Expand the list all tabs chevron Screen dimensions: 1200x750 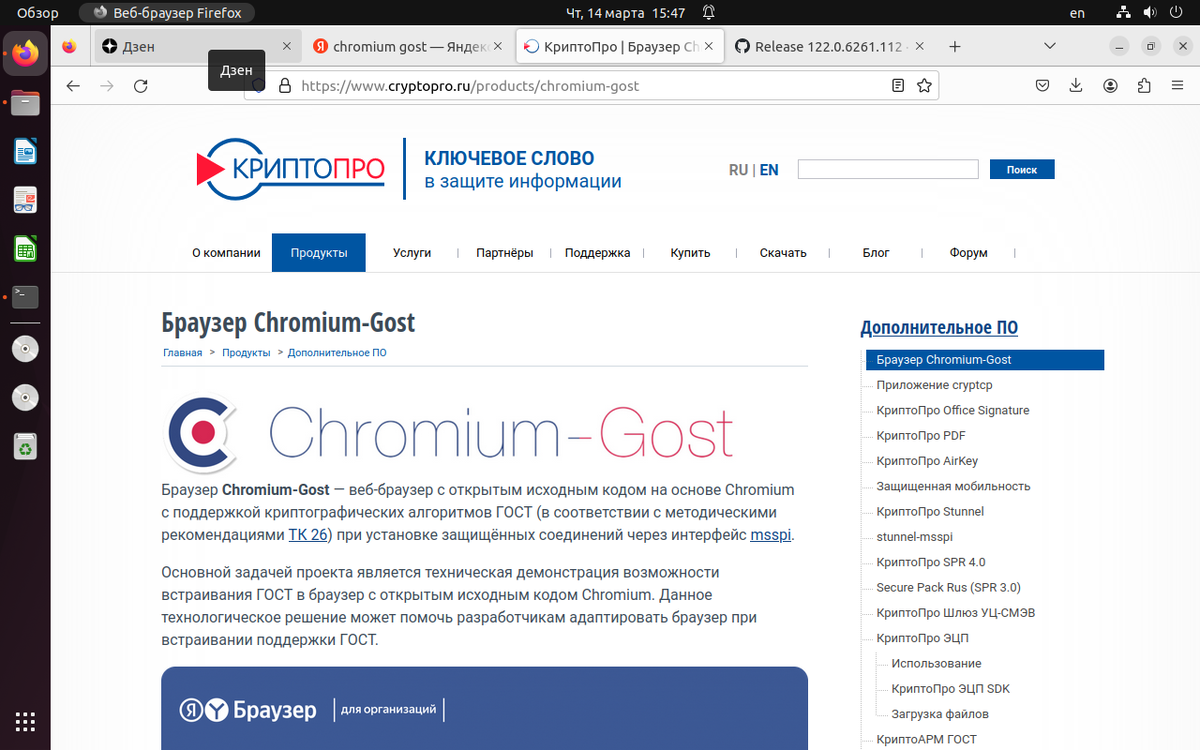coord(1050,46)
